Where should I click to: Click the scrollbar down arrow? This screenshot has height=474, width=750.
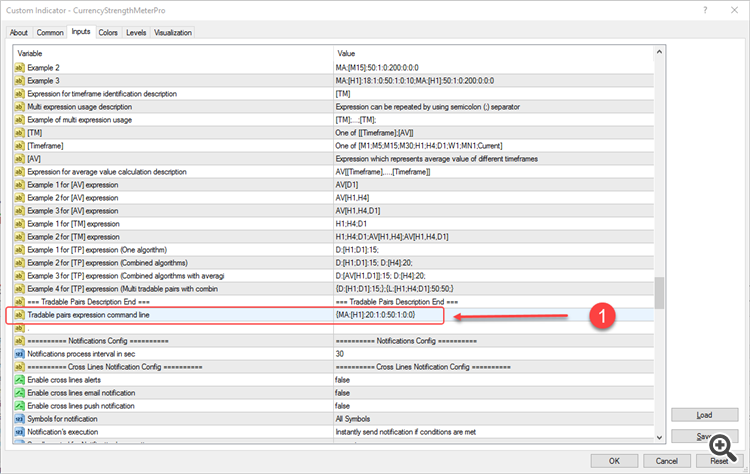(659, 437)
